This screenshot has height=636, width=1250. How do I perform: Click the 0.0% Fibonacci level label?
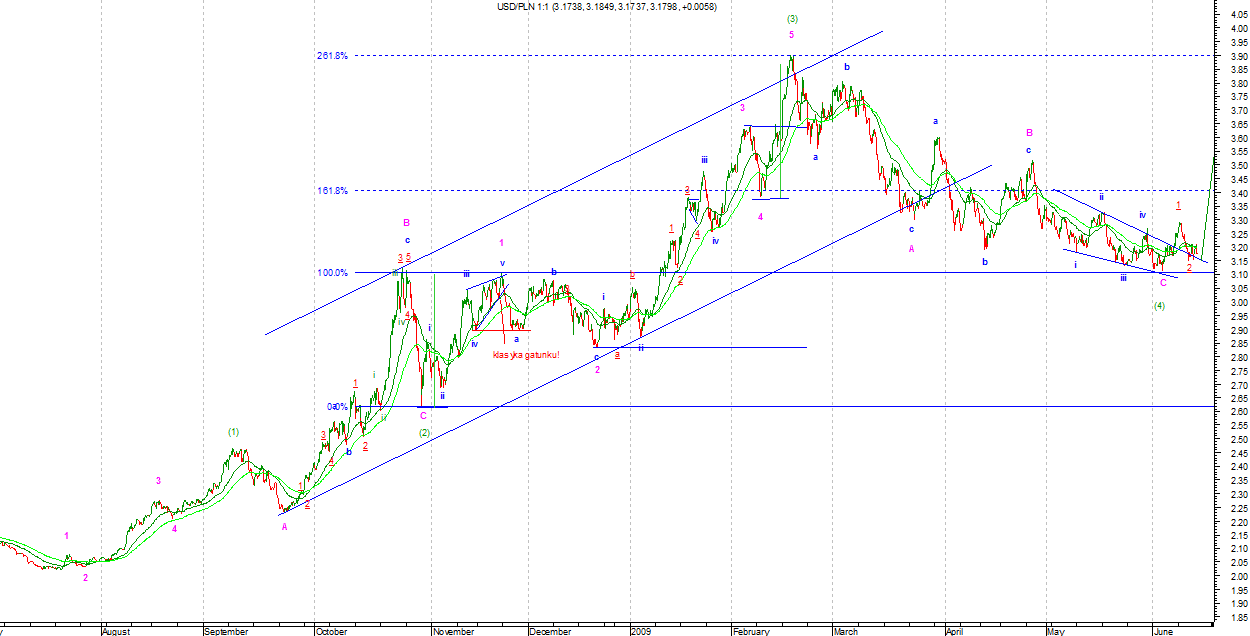tap(337, 407)
